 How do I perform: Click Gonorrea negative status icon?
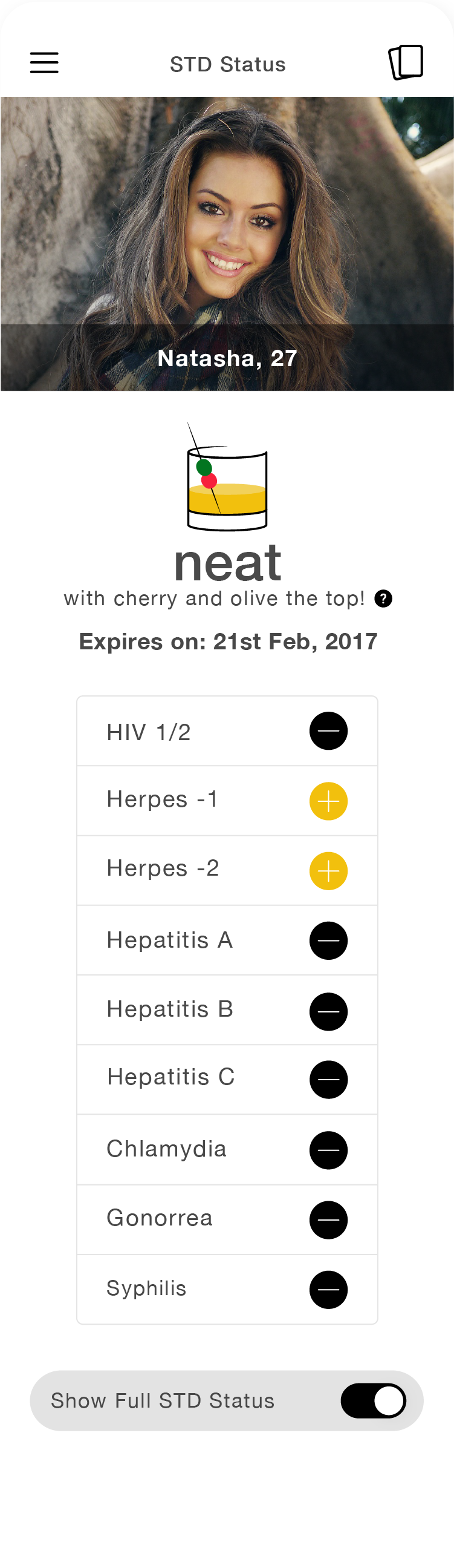(328, 1220)
